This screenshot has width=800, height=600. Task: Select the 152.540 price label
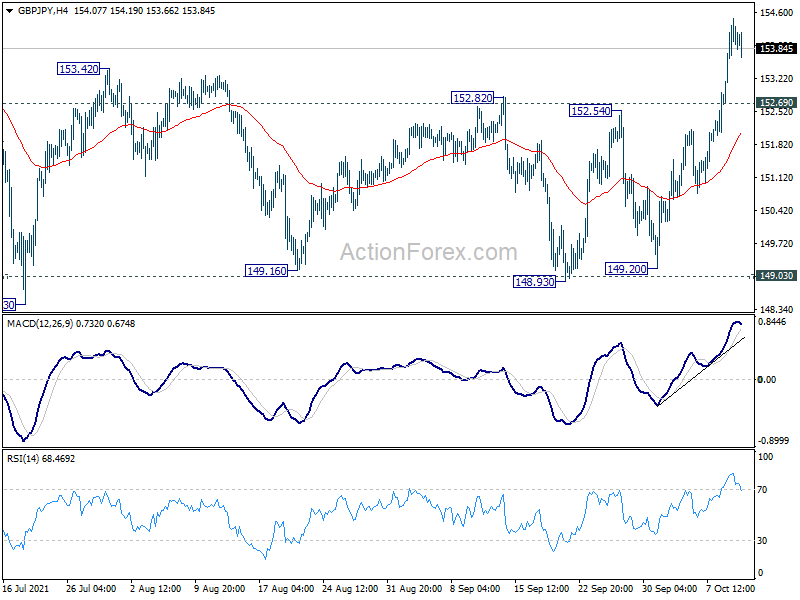590,111
